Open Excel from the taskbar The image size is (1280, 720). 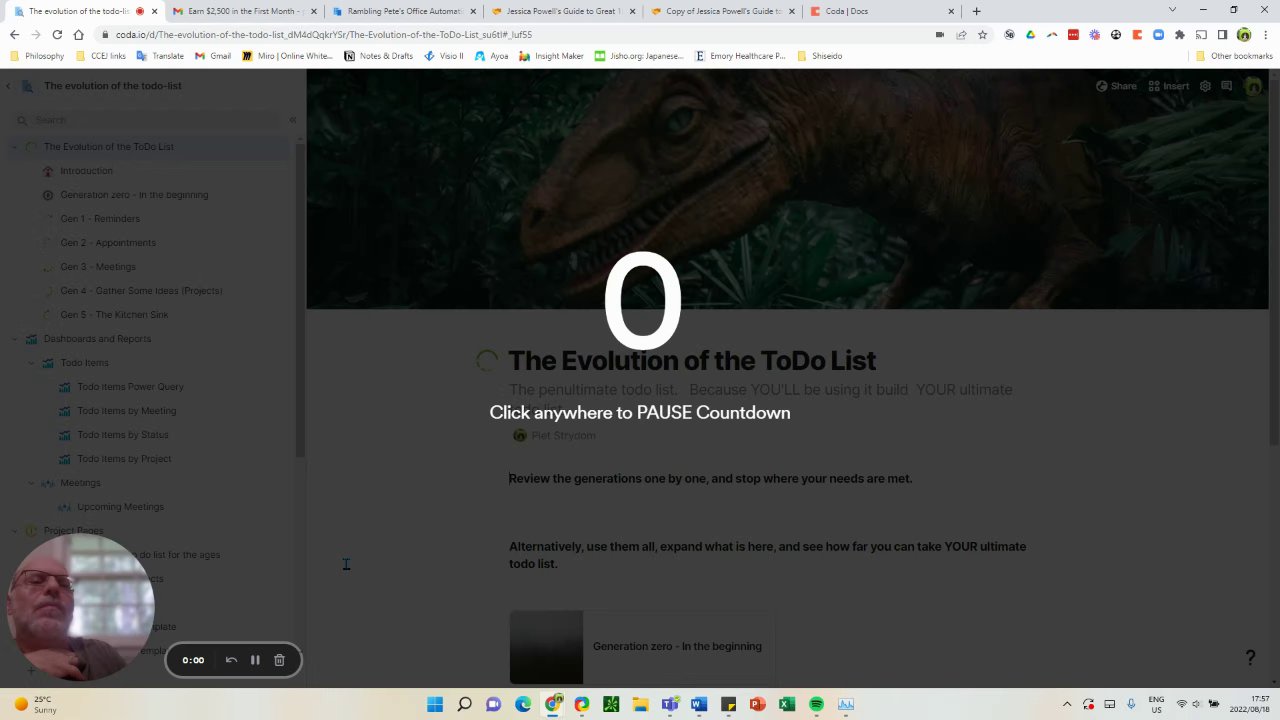tap(787, 704)
